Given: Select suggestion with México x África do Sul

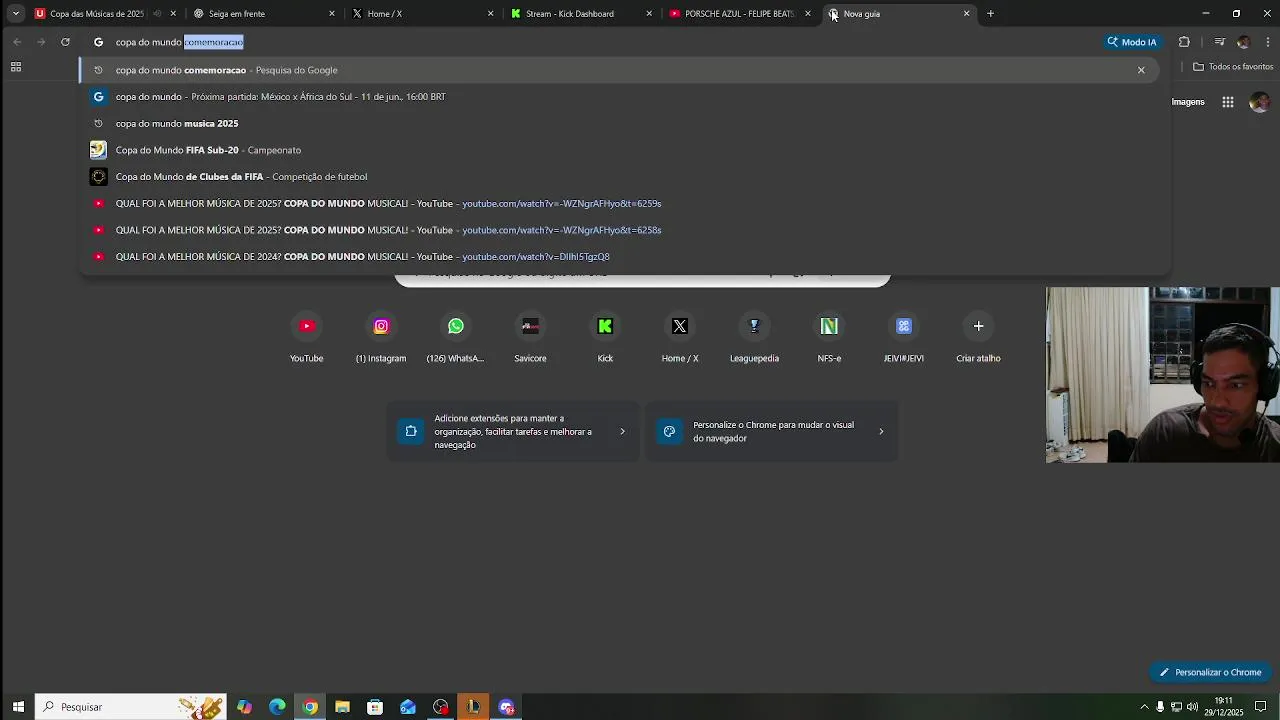Looking at the screenshot, I should [x=620, y=97].
